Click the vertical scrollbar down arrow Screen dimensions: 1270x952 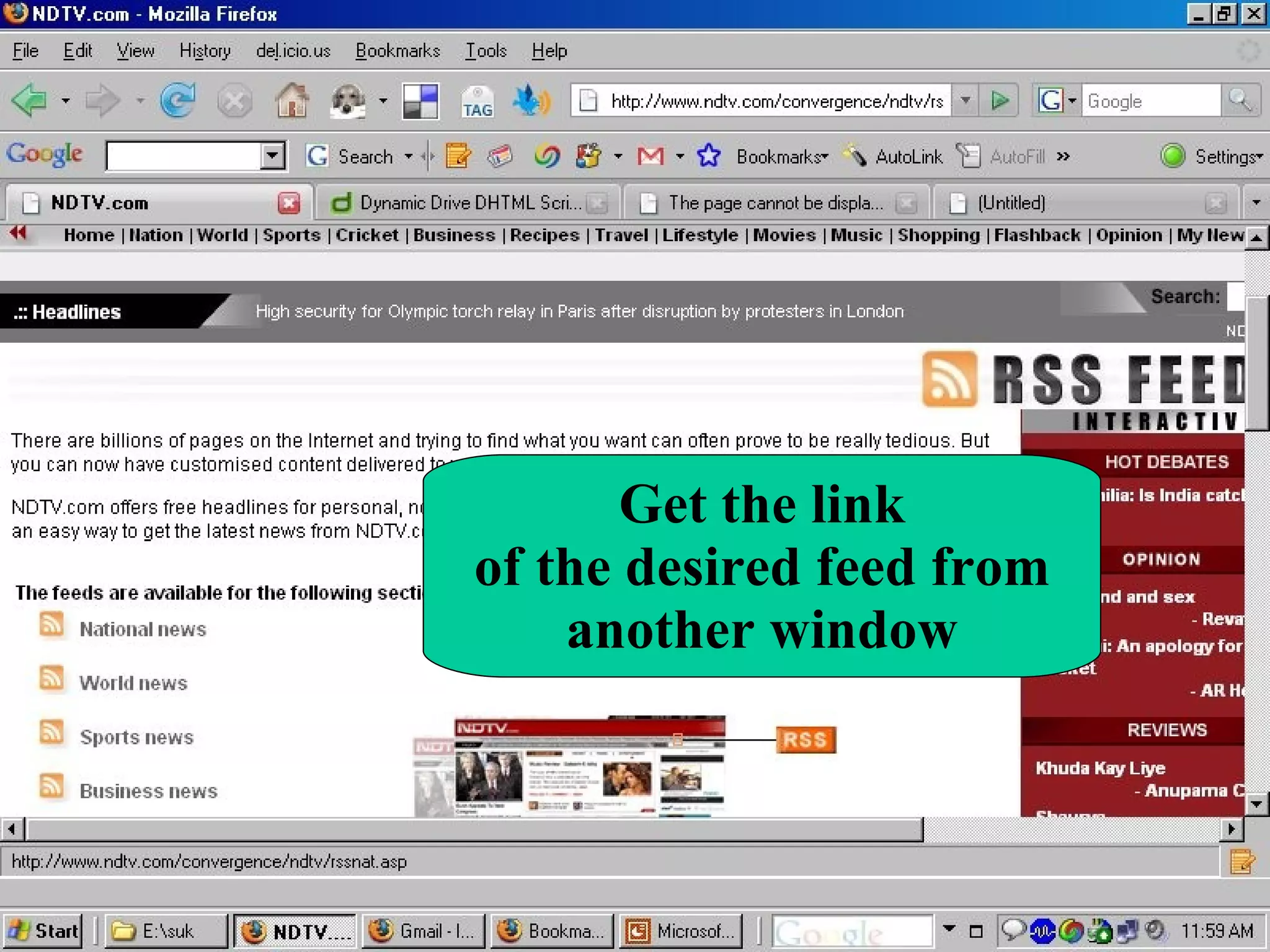1257,804
